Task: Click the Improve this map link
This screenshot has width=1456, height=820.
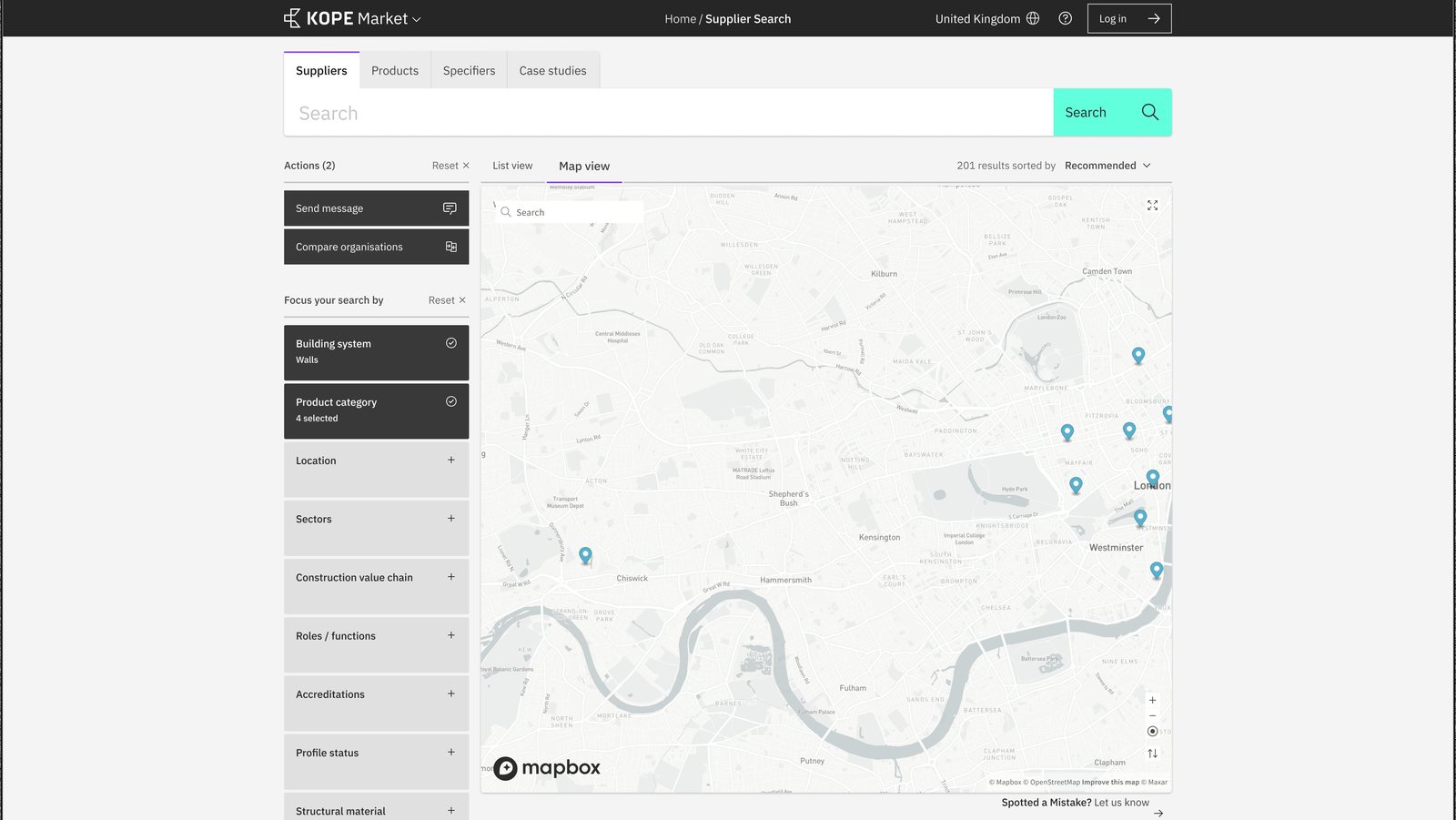Action: [x=1110, y=782]
